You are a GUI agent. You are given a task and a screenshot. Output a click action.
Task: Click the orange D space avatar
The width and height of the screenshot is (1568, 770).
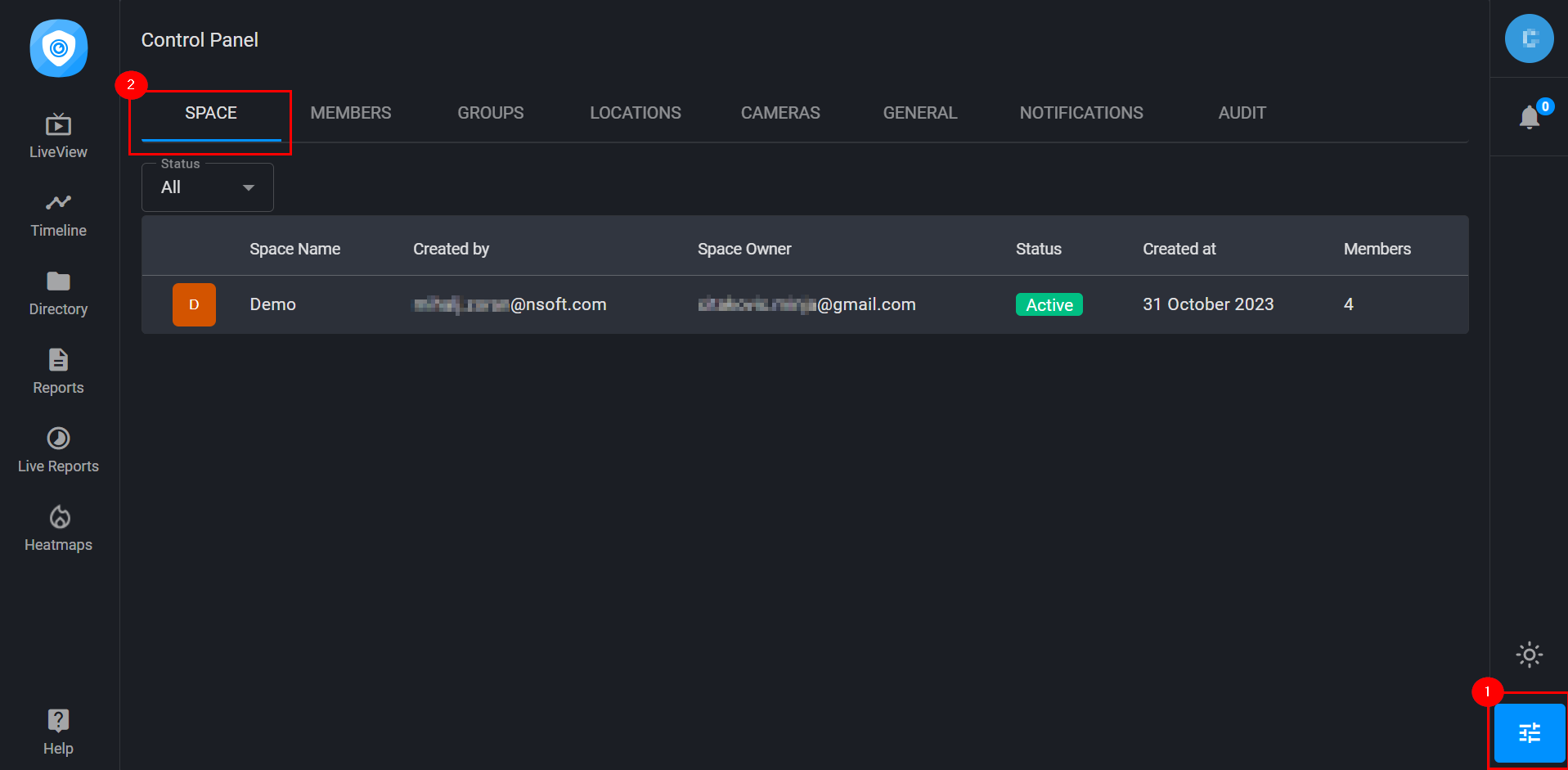194,304
